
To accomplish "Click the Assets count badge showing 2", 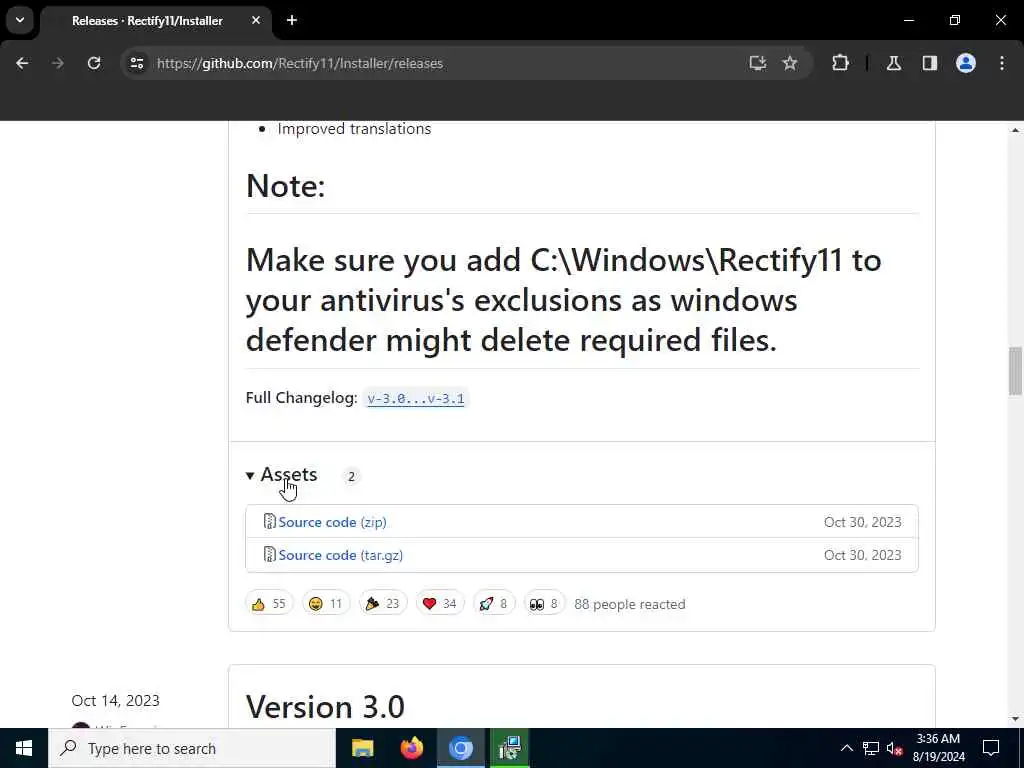I will [351, 476].
